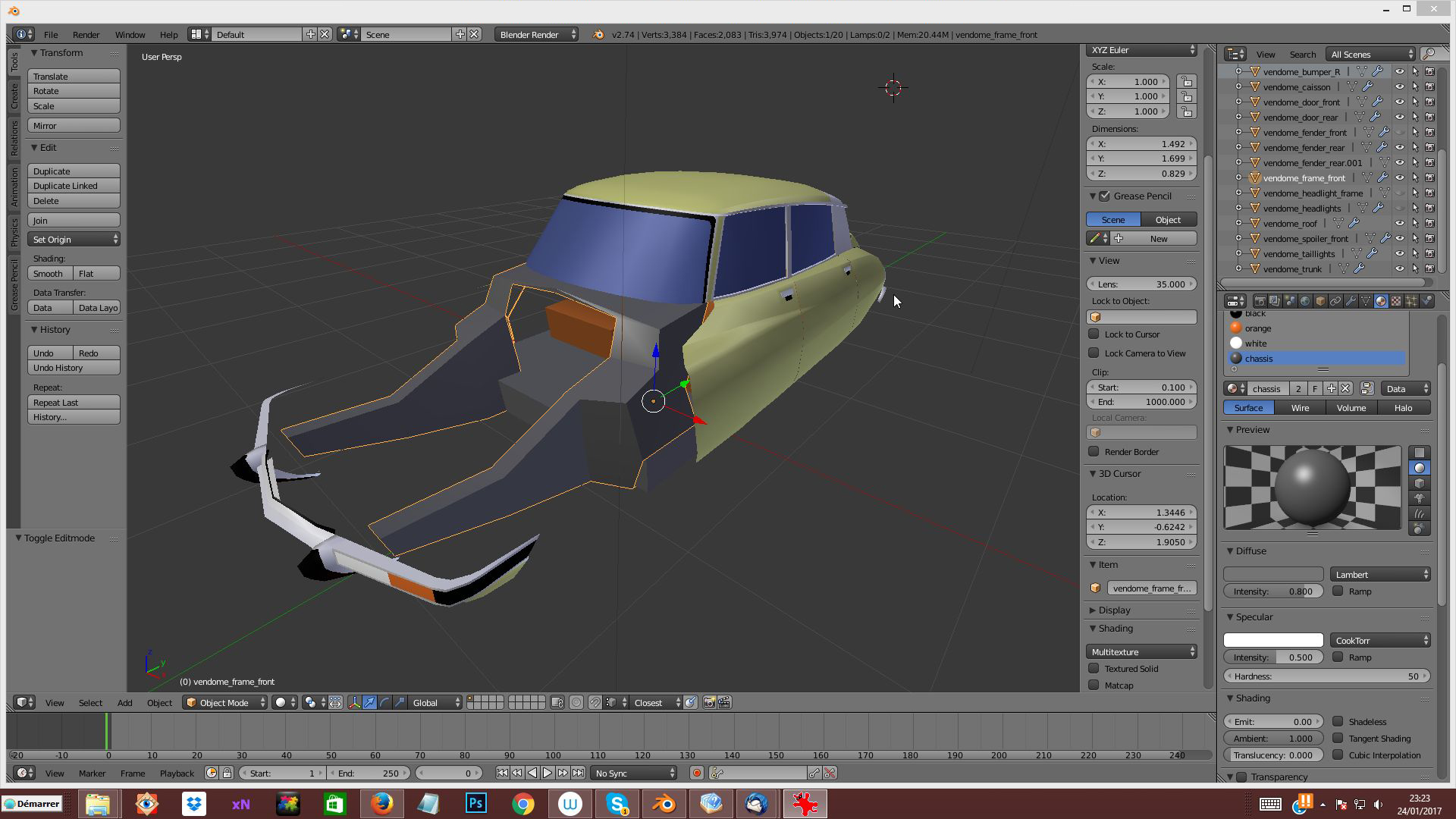Image resolution: width=1456 pixels, height=819 pixels.
Task: Click the OpenGL render camera icon
Action: point(709,702)
